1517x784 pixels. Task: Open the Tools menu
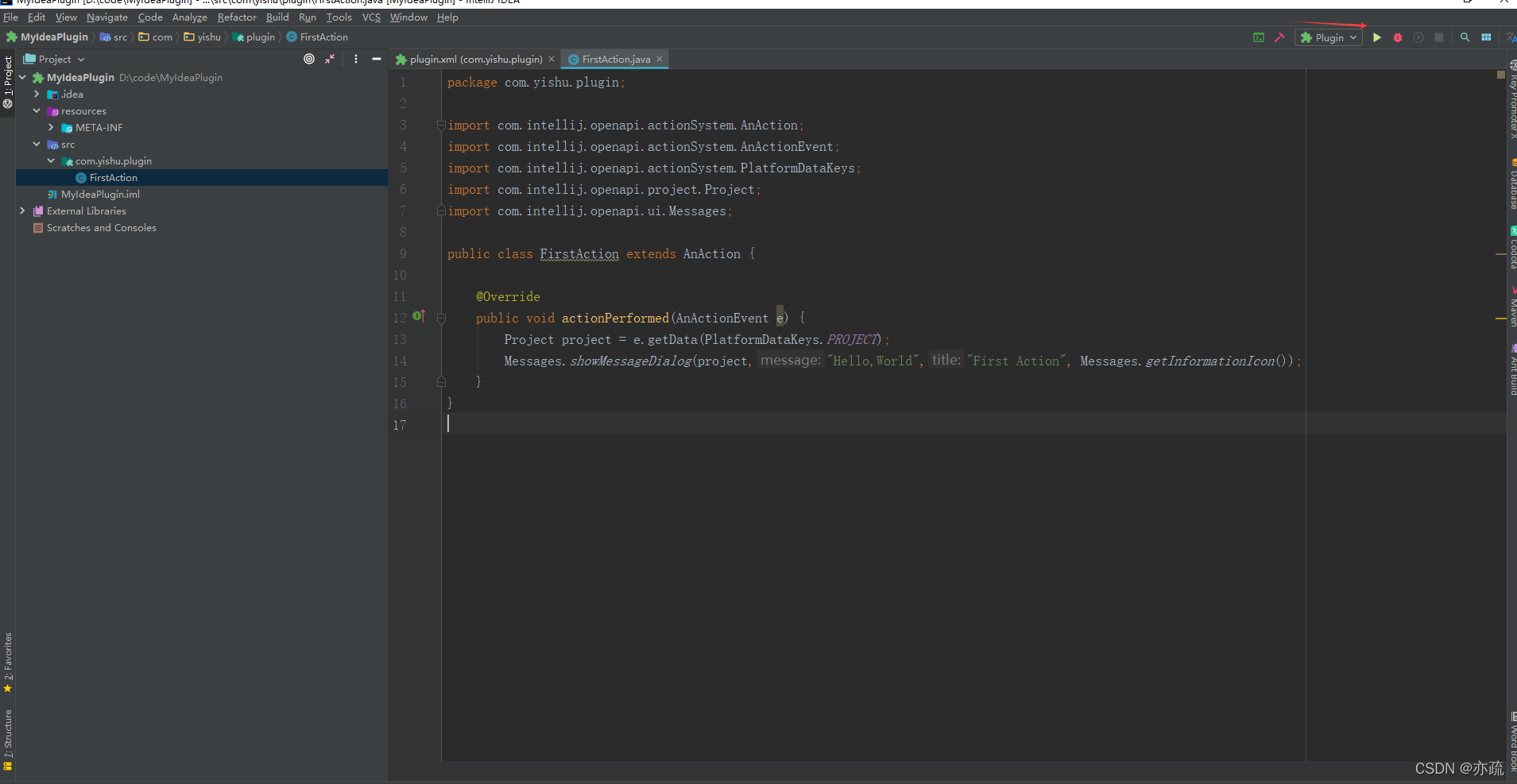(339, 17)
